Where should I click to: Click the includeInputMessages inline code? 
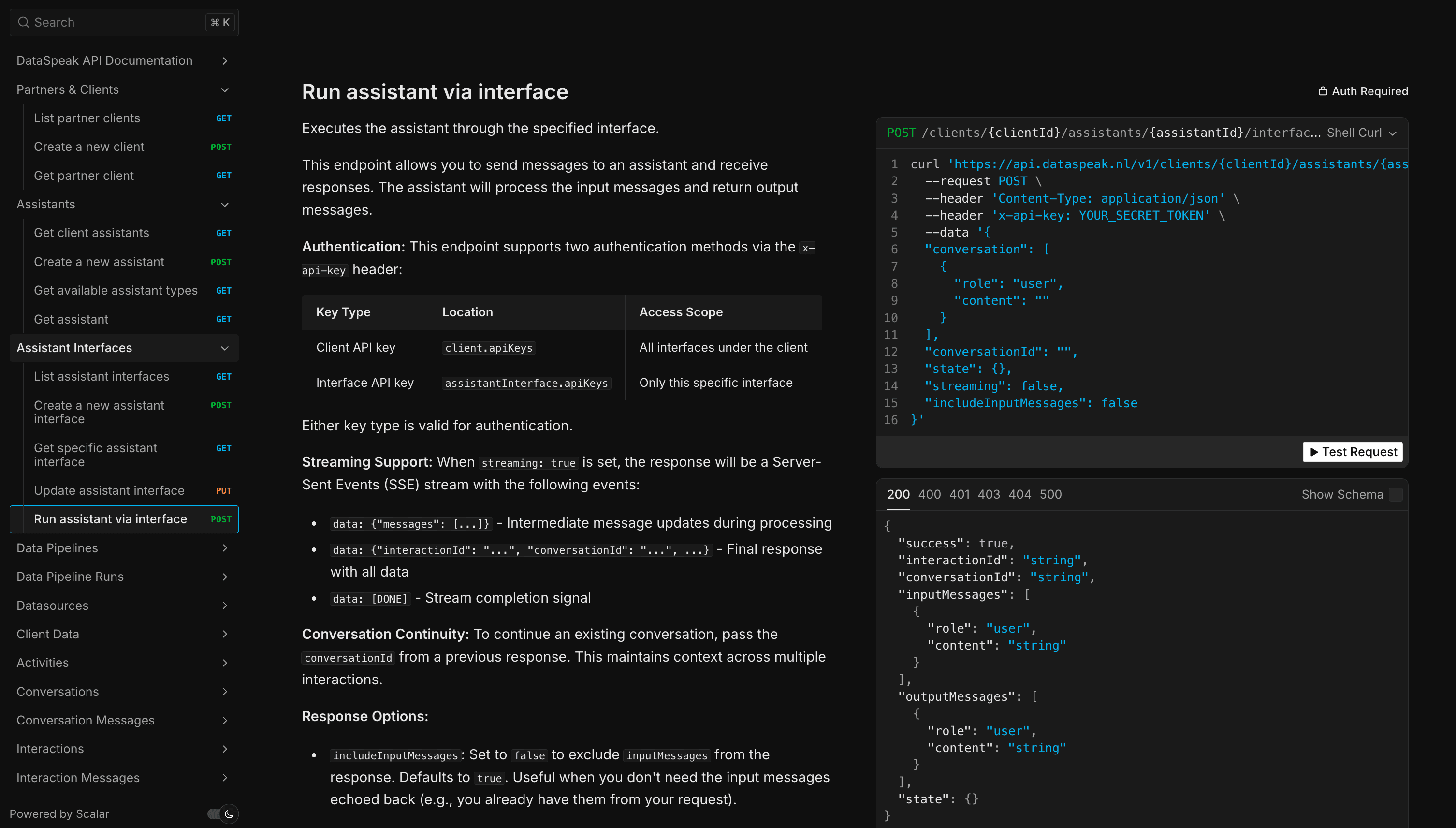pyautogui.click(x=395, y=756)
